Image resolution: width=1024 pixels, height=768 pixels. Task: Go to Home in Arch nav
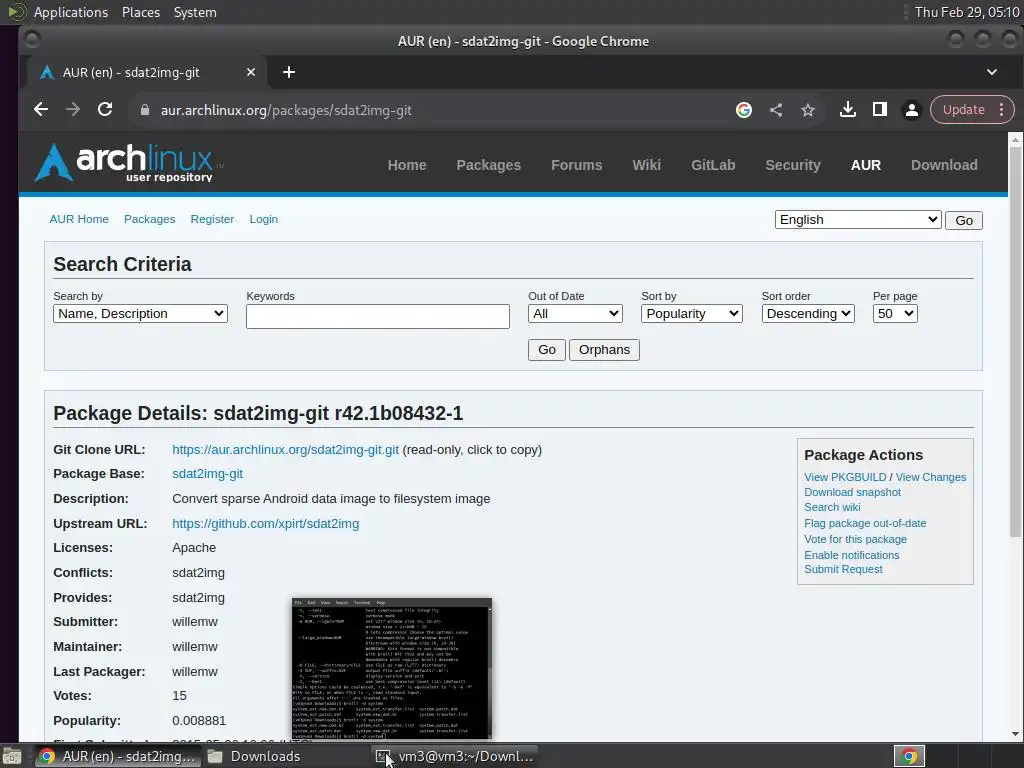[x=407, y=165]
